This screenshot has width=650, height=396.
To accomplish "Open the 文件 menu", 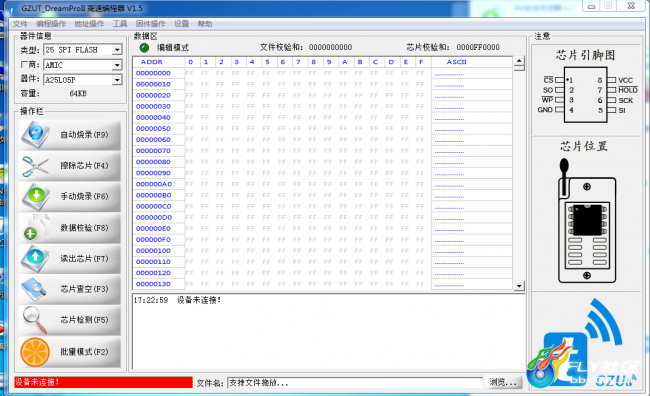I will (20, 24).
